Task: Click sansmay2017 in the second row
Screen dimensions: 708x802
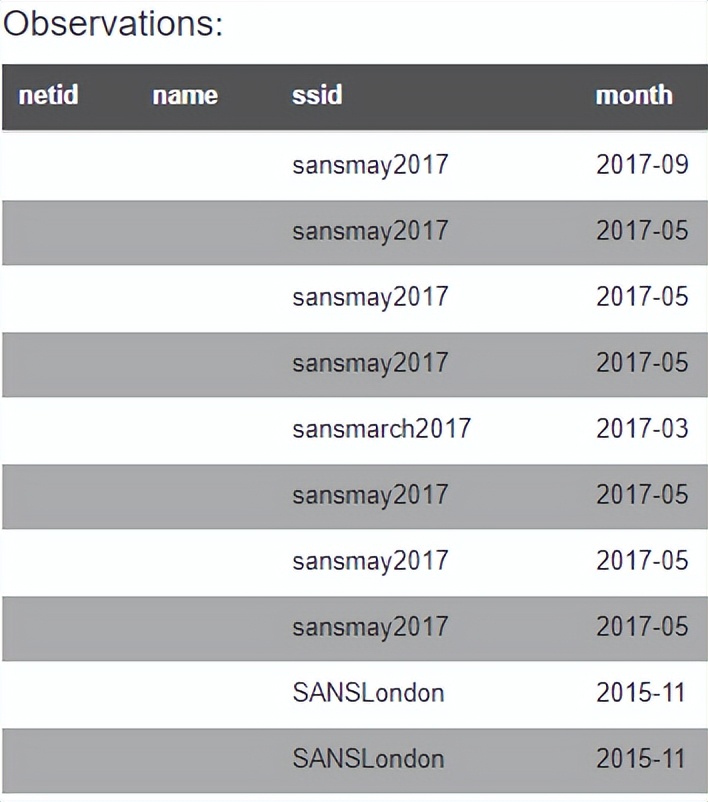Action: coord(370,231)
